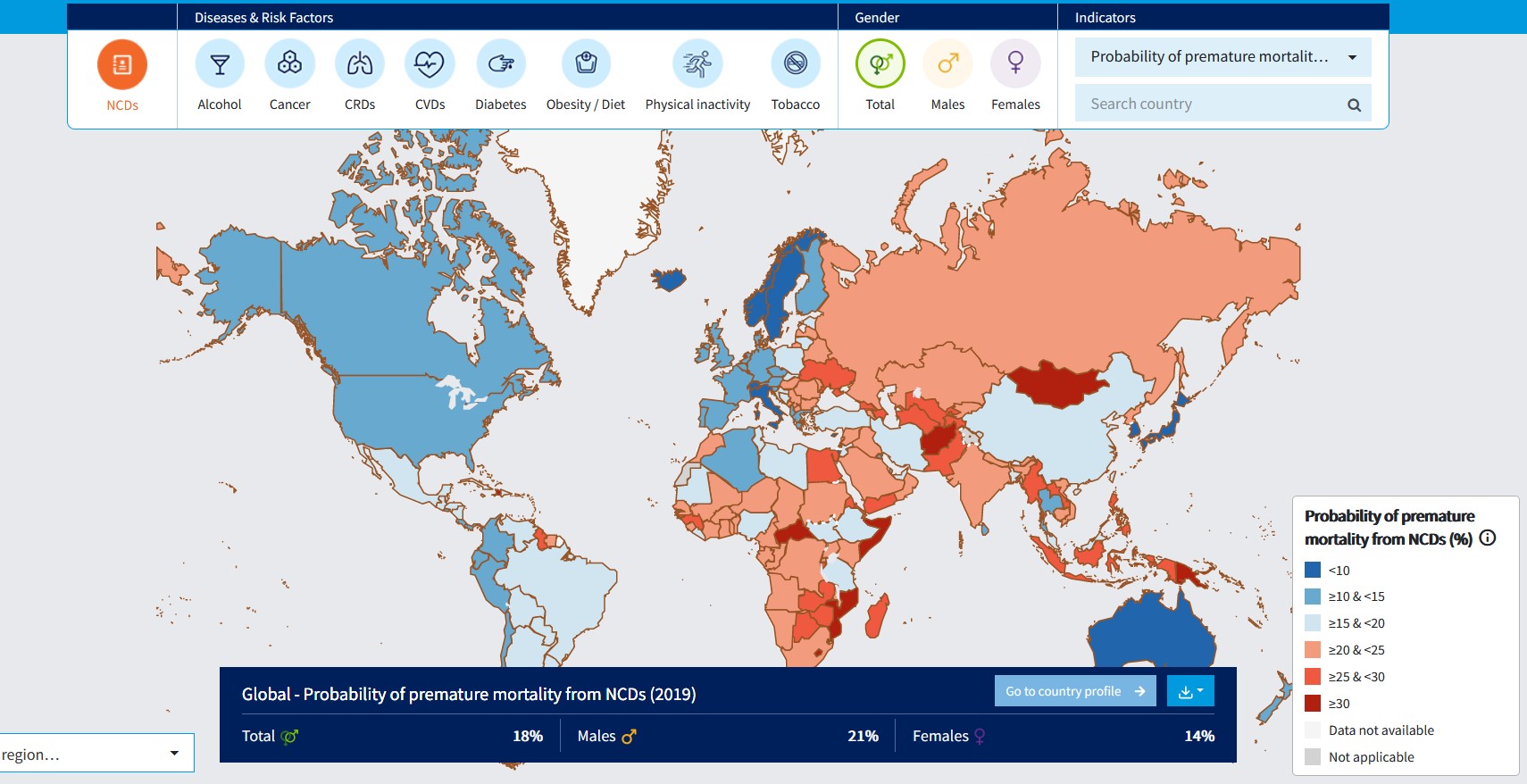Switch gender filter to Total
Image resolution: width=1527 pixels, height=784 pixels.
point(880,64)
